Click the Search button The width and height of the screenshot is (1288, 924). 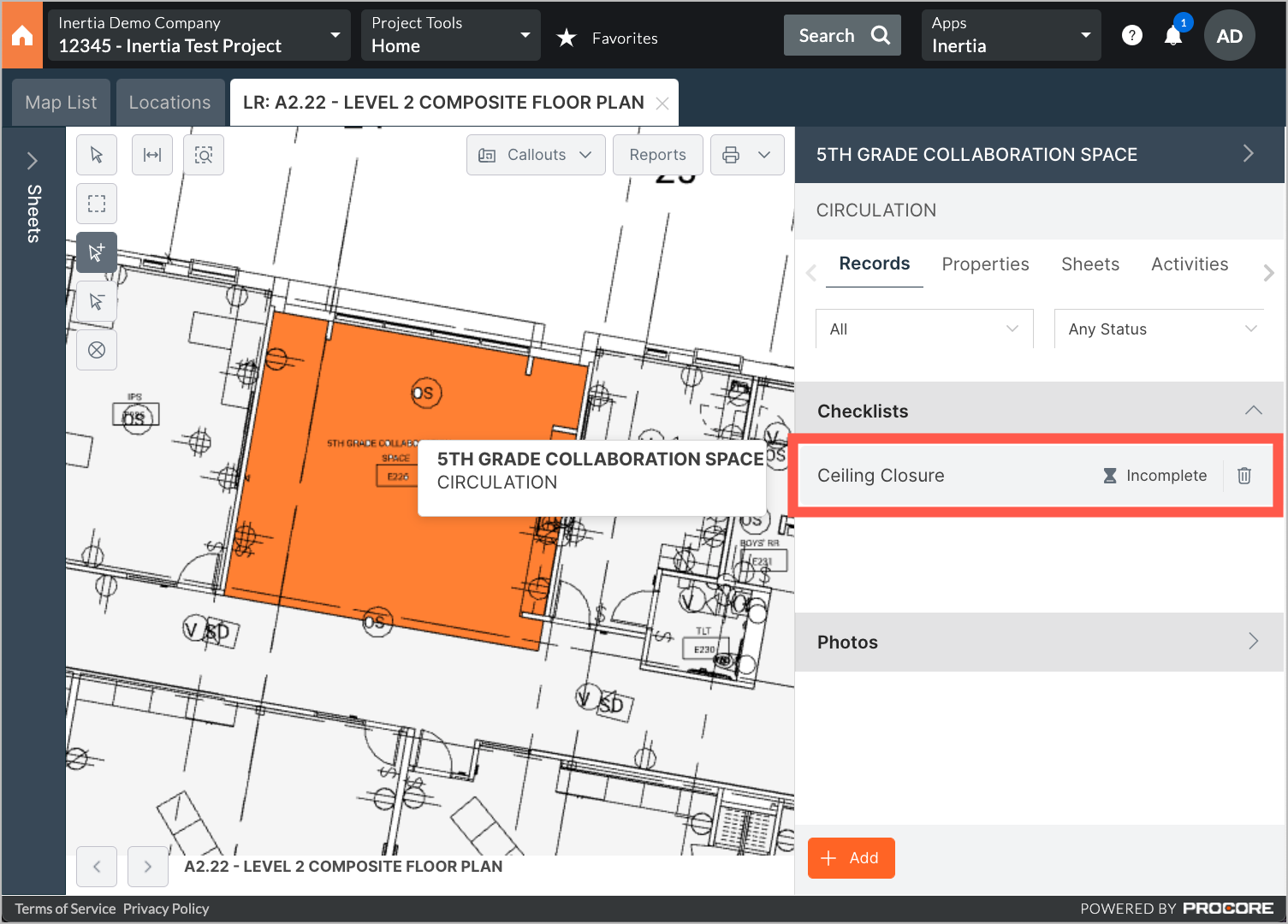[841, 35]
